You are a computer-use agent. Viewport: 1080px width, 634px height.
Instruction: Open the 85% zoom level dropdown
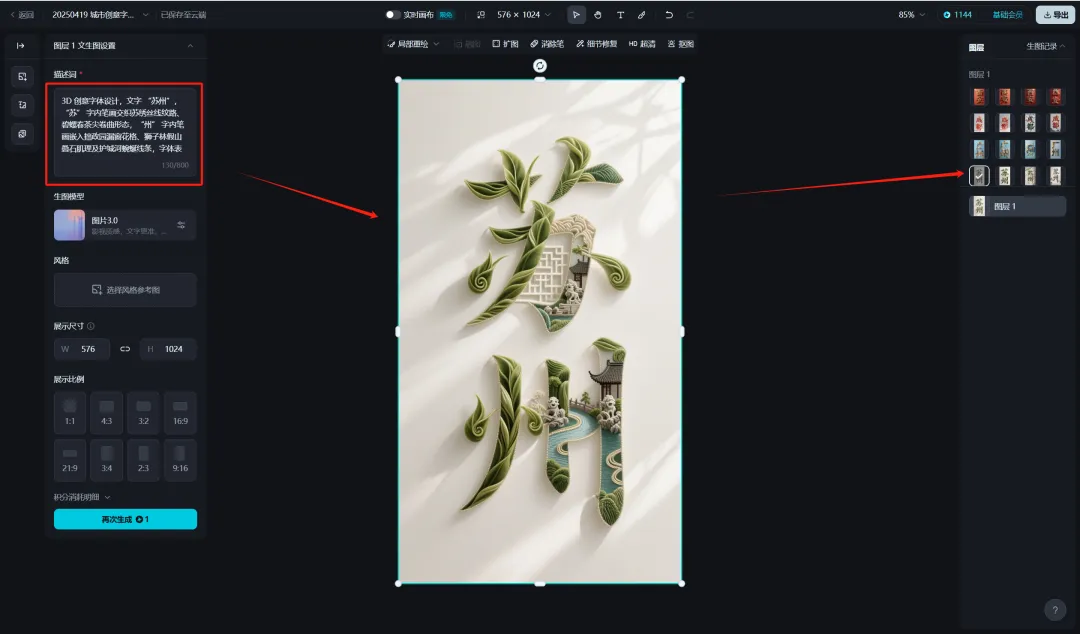pos(911,14)
